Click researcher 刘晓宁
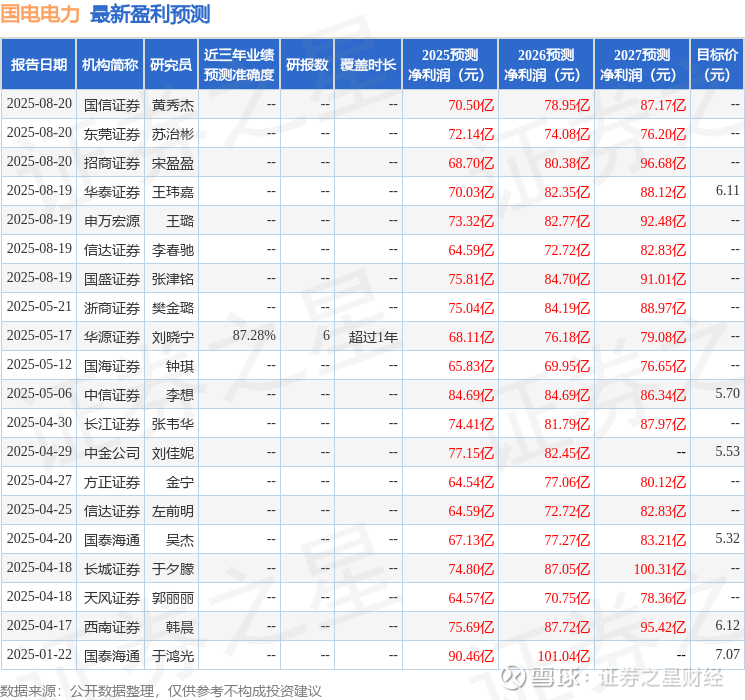Image resolution: width=745 pixels, height=700 pixels. [x=173, y=337]
